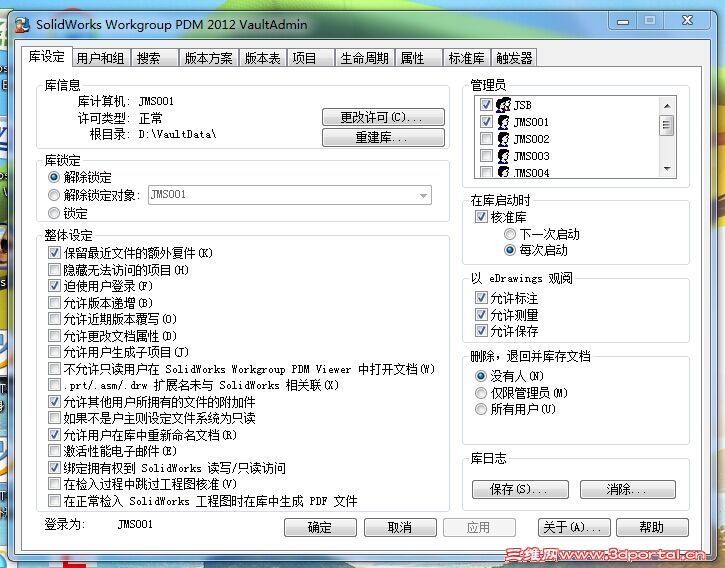725x568 pixels.
Task: Enable 允许近期版本覆写 option
Action: click(54, 319)
